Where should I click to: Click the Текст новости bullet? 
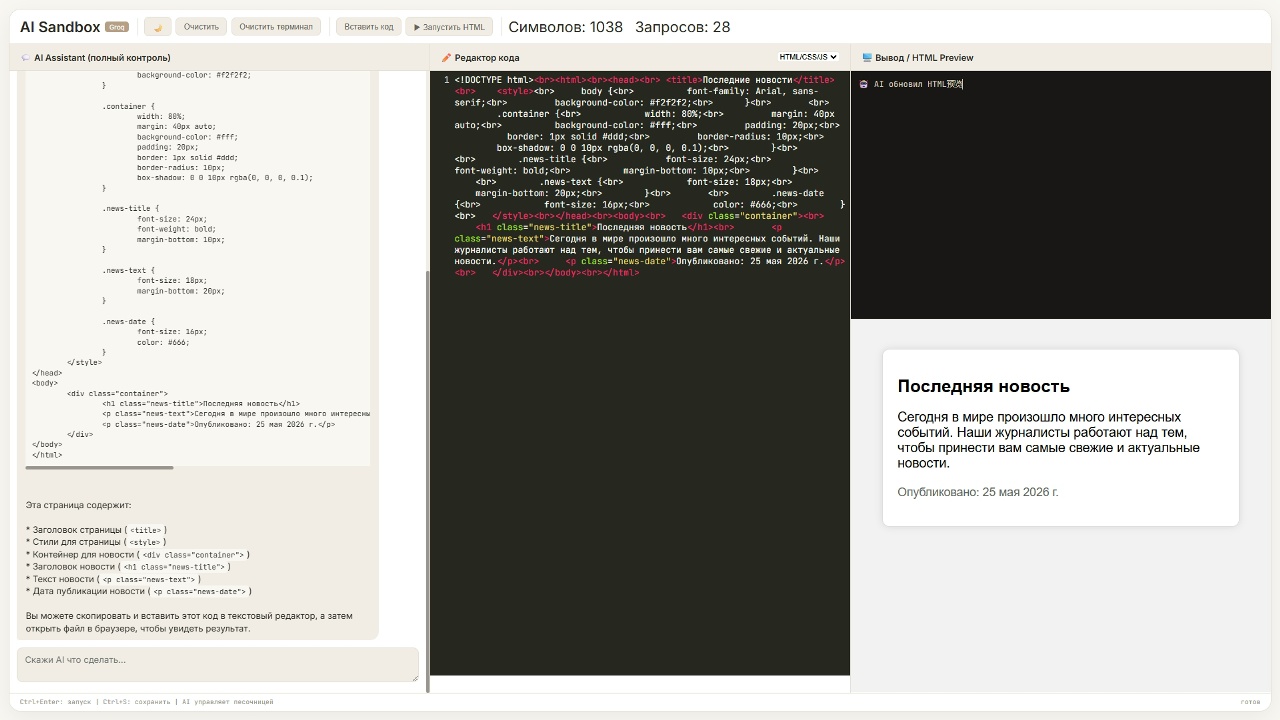click(x=113, y=579)
